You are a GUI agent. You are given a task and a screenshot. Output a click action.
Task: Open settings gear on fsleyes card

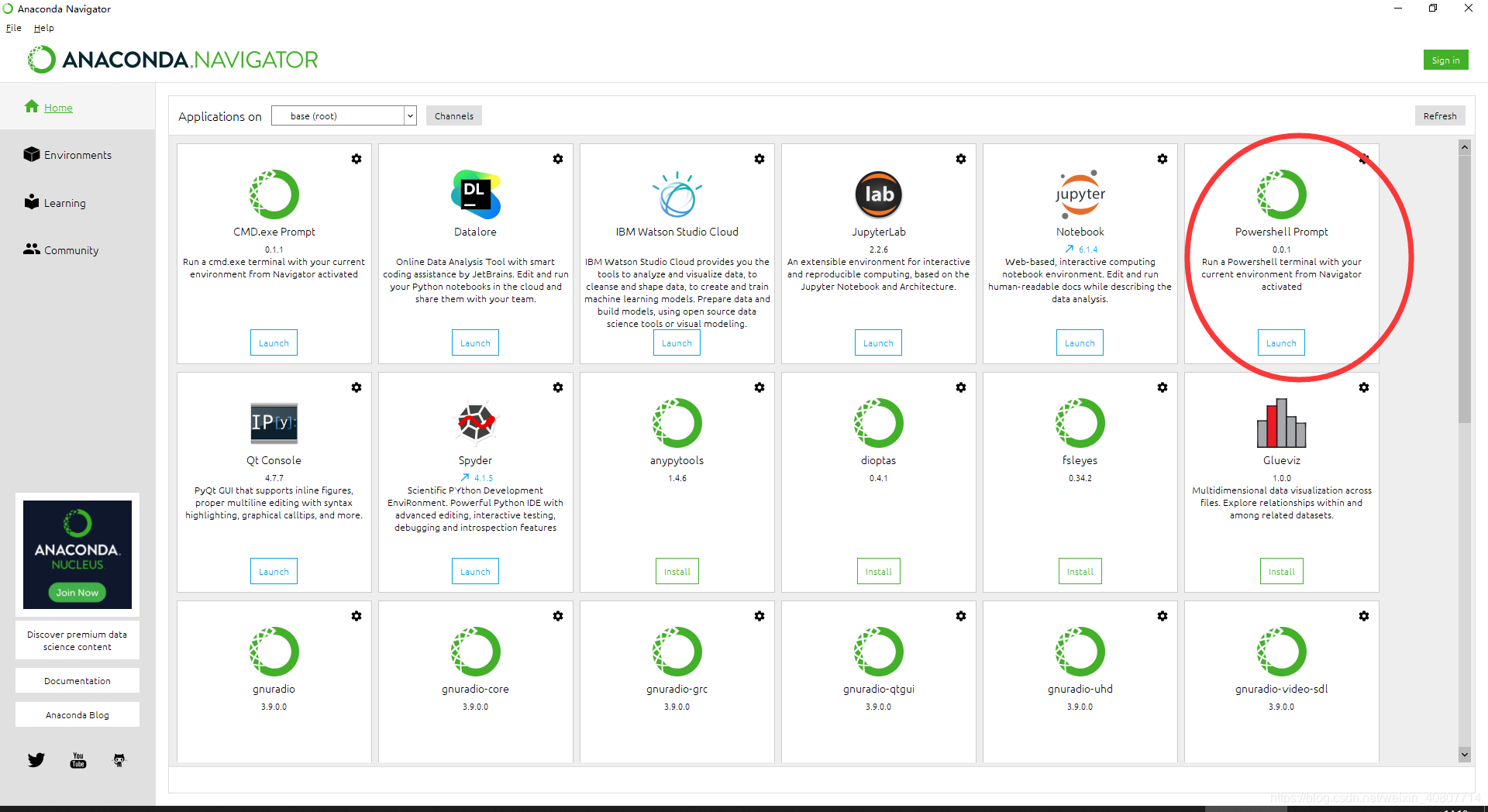[x=1162, y=387]
